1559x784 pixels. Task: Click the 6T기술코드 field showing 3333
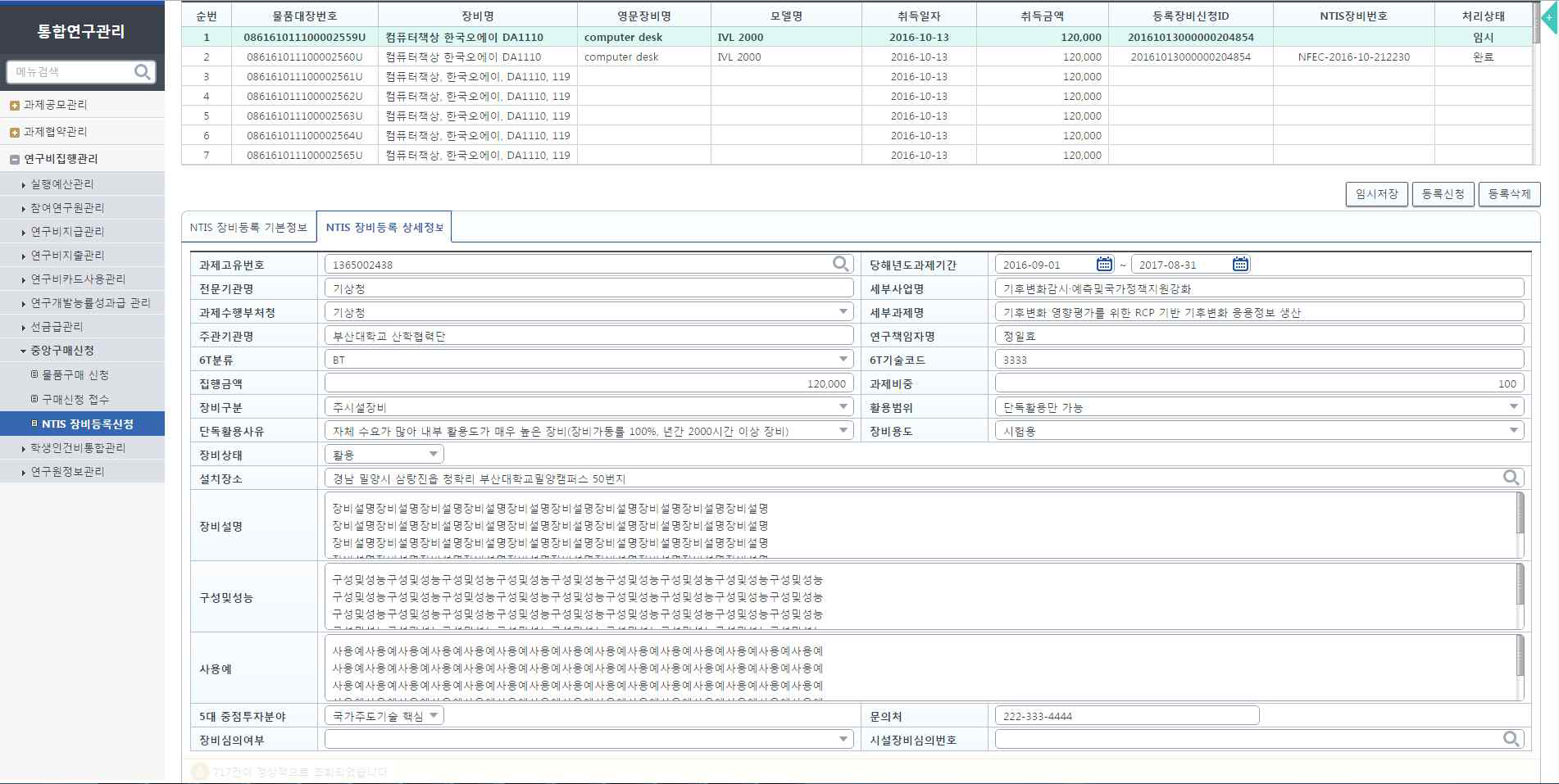click(1259, 360)
